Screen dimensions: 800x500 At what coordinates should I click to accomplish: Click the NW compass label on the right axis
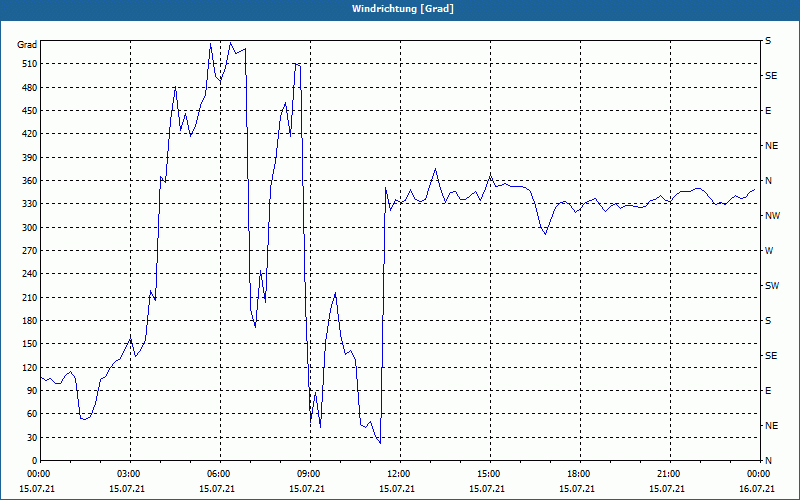click(x=772, y=216)
